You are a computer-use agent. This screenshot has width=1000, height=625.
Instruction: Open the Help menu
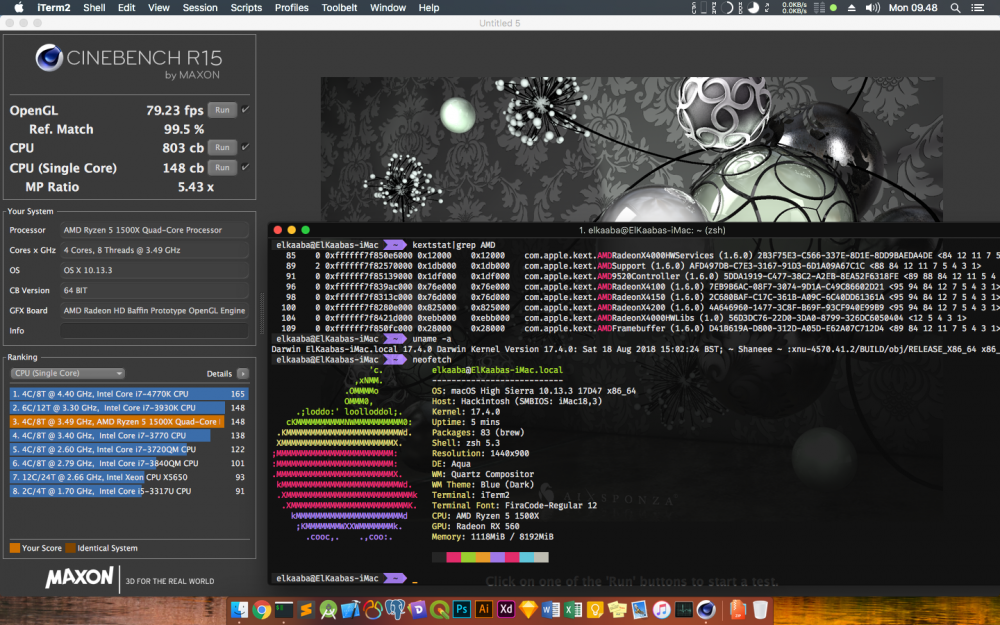(429, 8)
